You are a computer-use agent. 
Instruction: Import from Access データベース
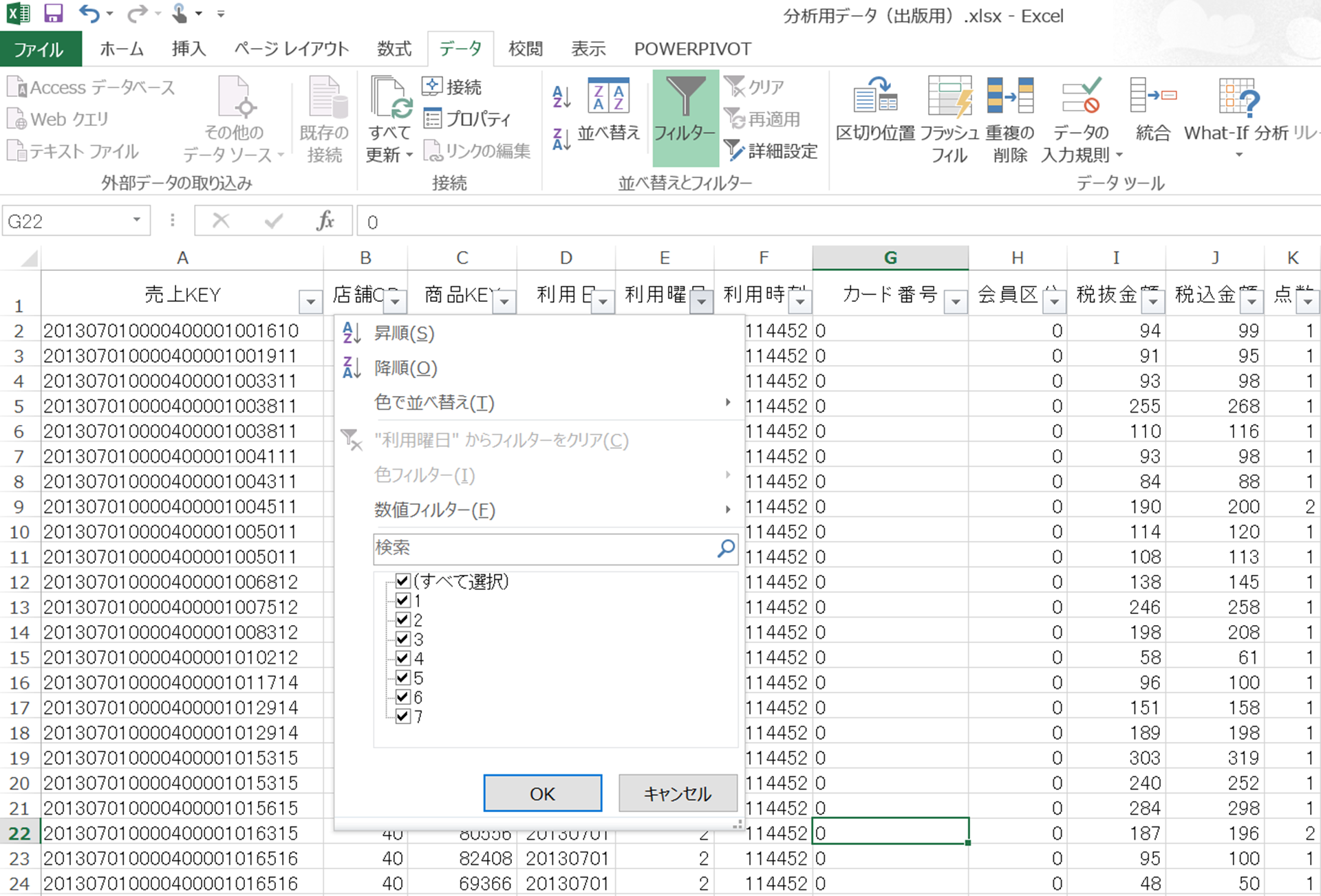tap(92, 87)
